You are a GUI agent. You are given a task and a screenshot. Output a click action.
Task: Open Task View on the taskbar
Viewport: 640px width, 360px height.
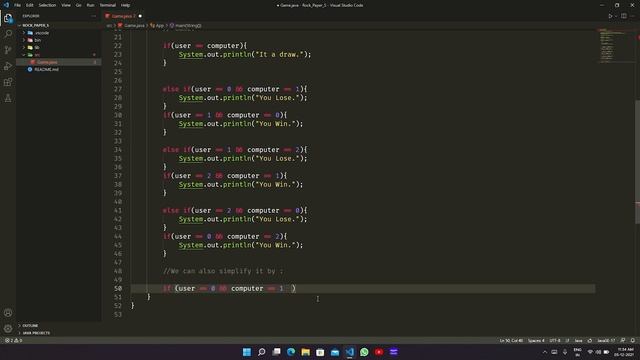[276, 352]
